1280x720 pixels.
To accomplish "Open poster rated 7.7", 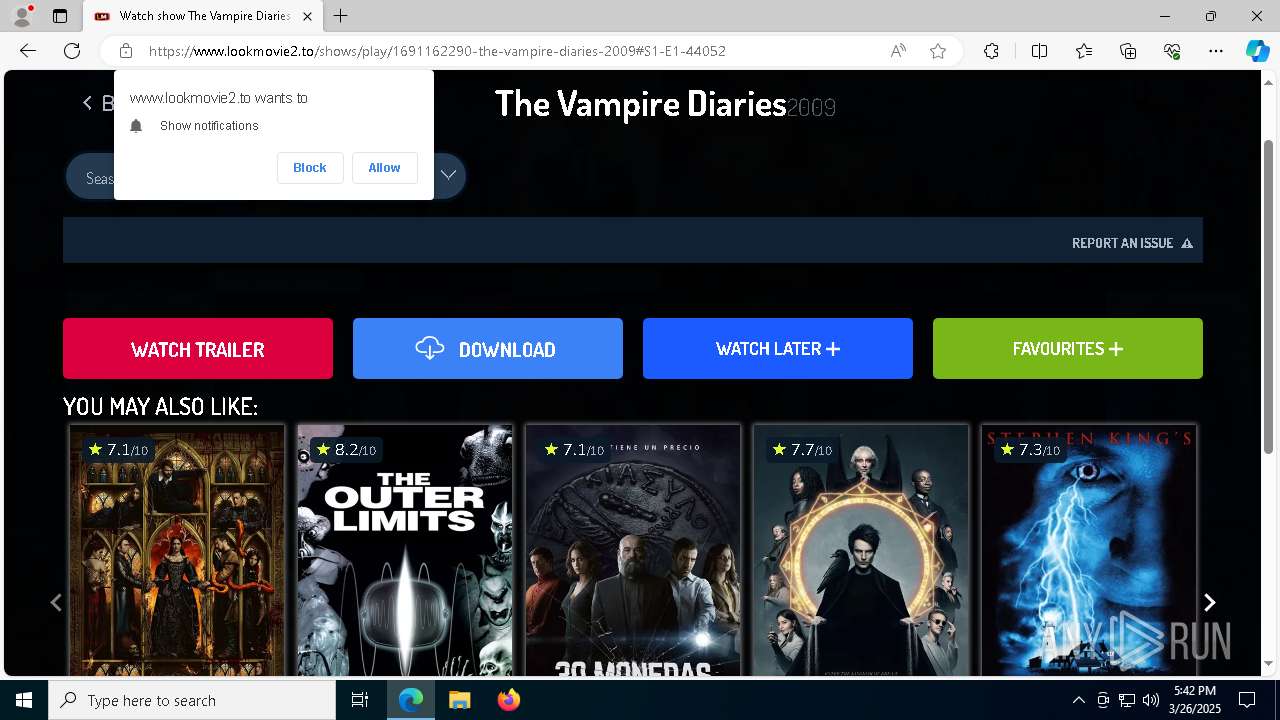I will point(861,550).
